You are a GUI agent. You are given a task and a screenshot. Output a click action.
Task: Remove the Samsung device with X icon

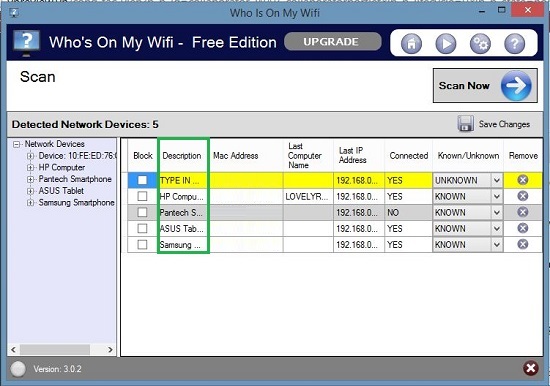point(523,244)
